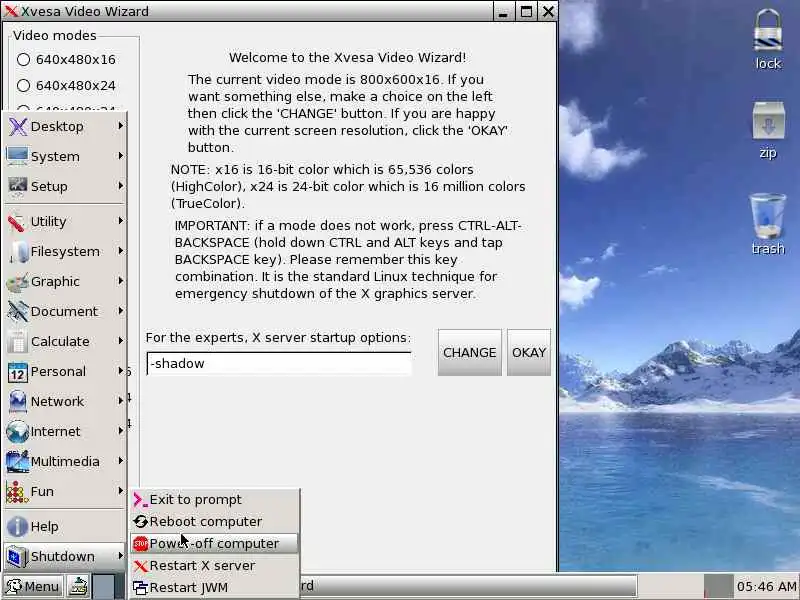
Task: Click the Internet menu label
Action: pos(55,432)
